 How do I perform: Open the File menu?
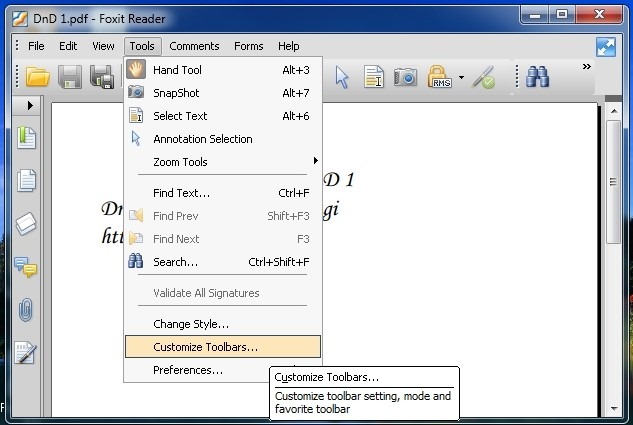(x=36, y=46)
